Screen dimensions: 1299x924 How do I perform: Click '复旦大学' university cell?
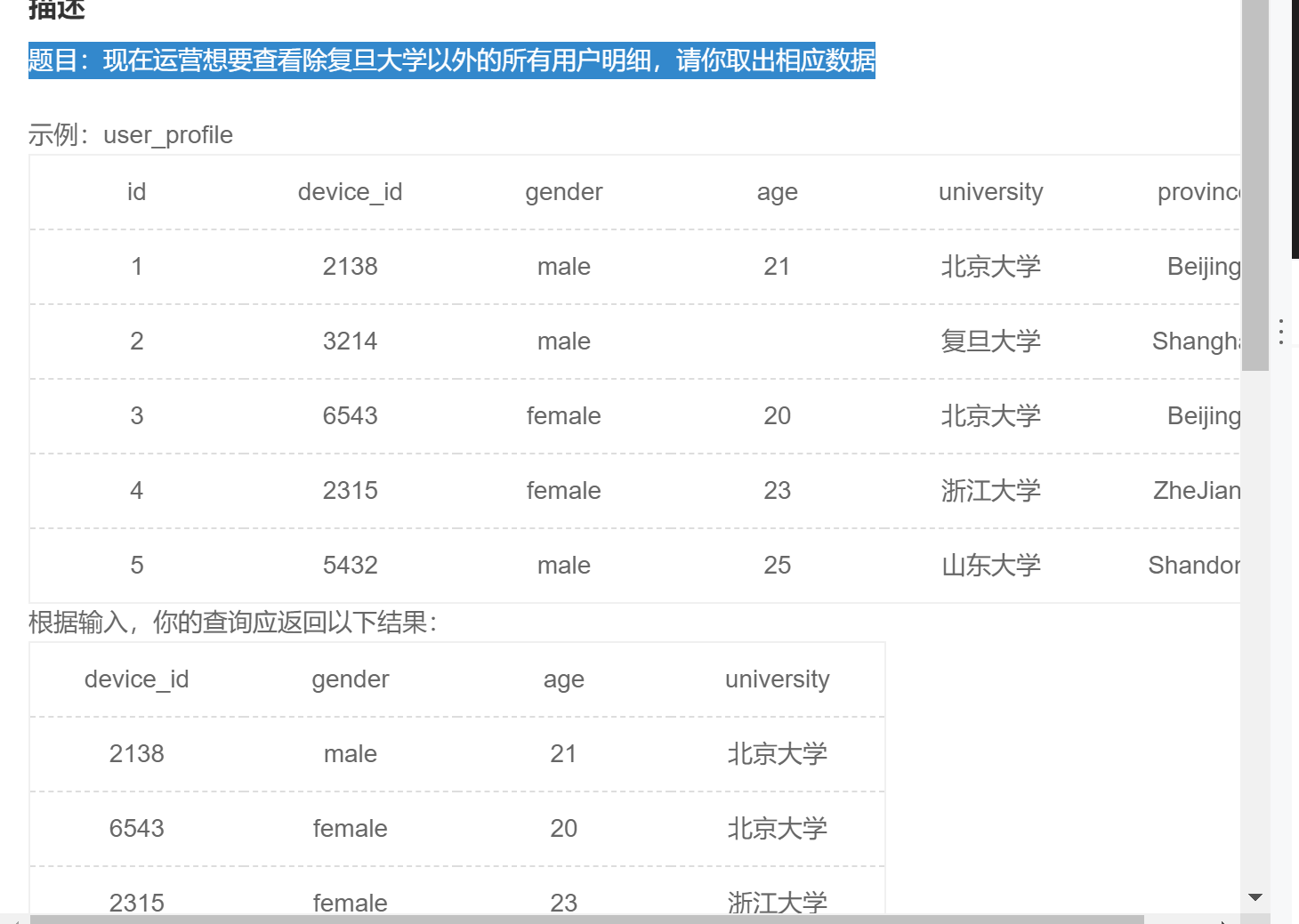coord(990,341)
